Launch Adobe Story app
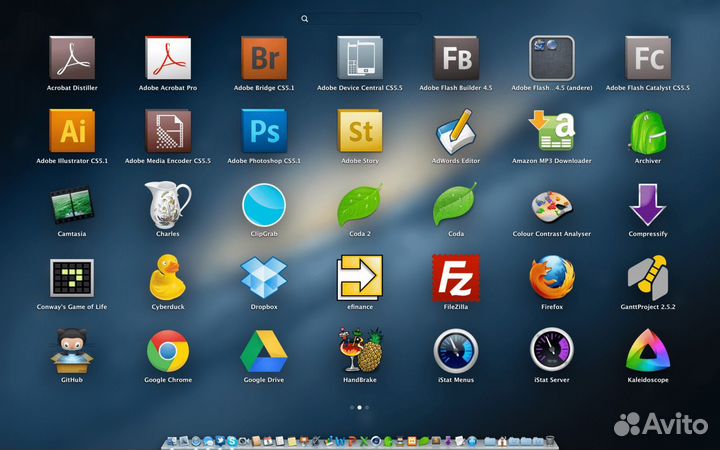 [360, 131]
